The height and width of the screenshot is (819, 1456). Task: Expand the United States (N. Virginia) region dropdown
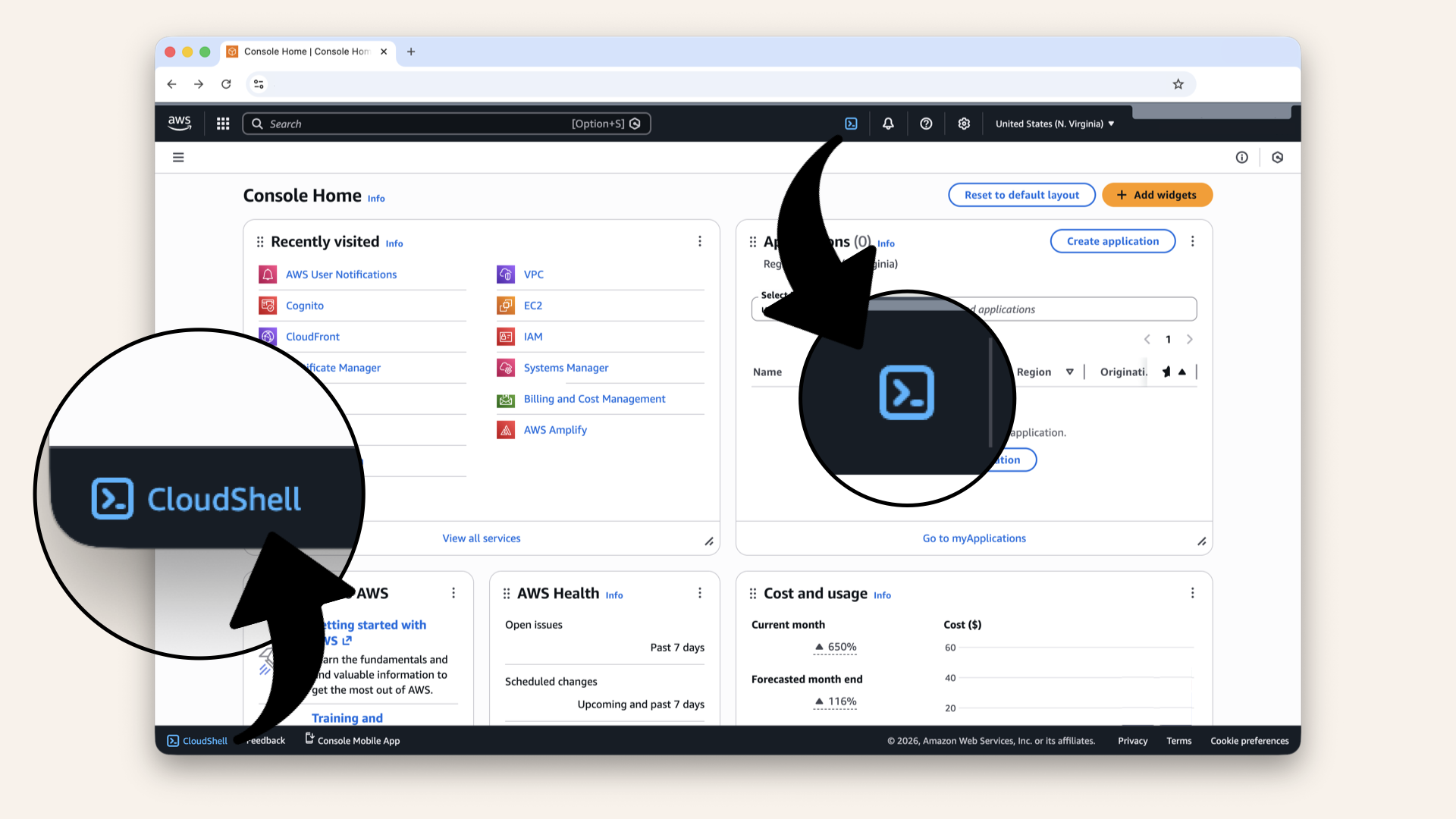[1054, 124]
